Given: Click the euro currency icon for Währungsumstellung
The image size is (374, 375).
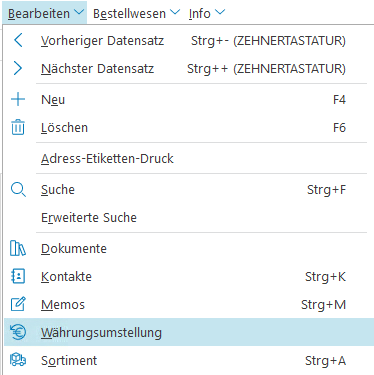Looking at the screenshot, I should tap(18, 332).
